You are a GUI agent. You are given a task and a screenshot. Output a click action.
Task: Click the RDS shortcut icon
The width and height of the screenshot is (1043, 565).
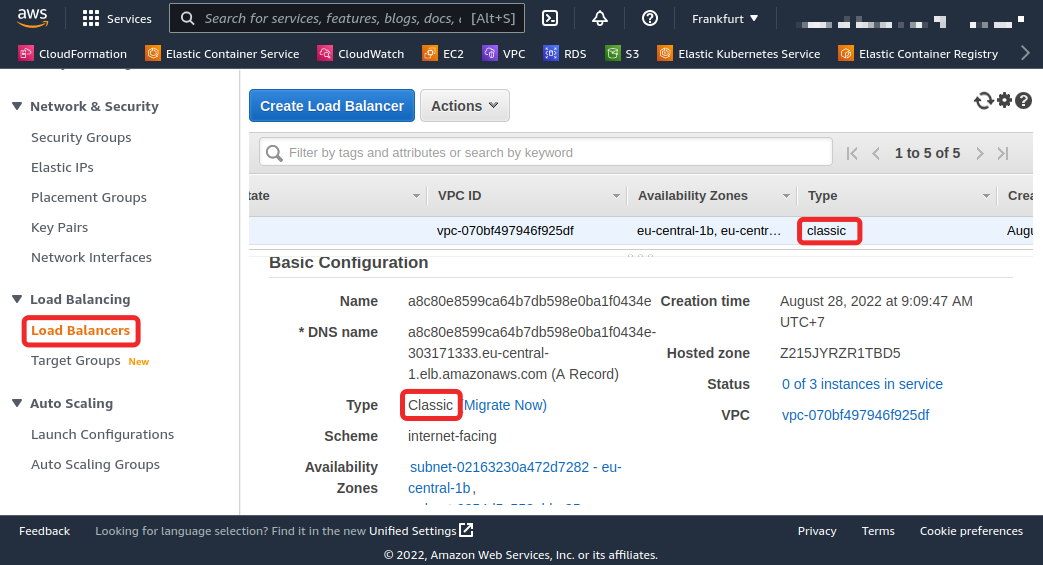pos(551,53)
